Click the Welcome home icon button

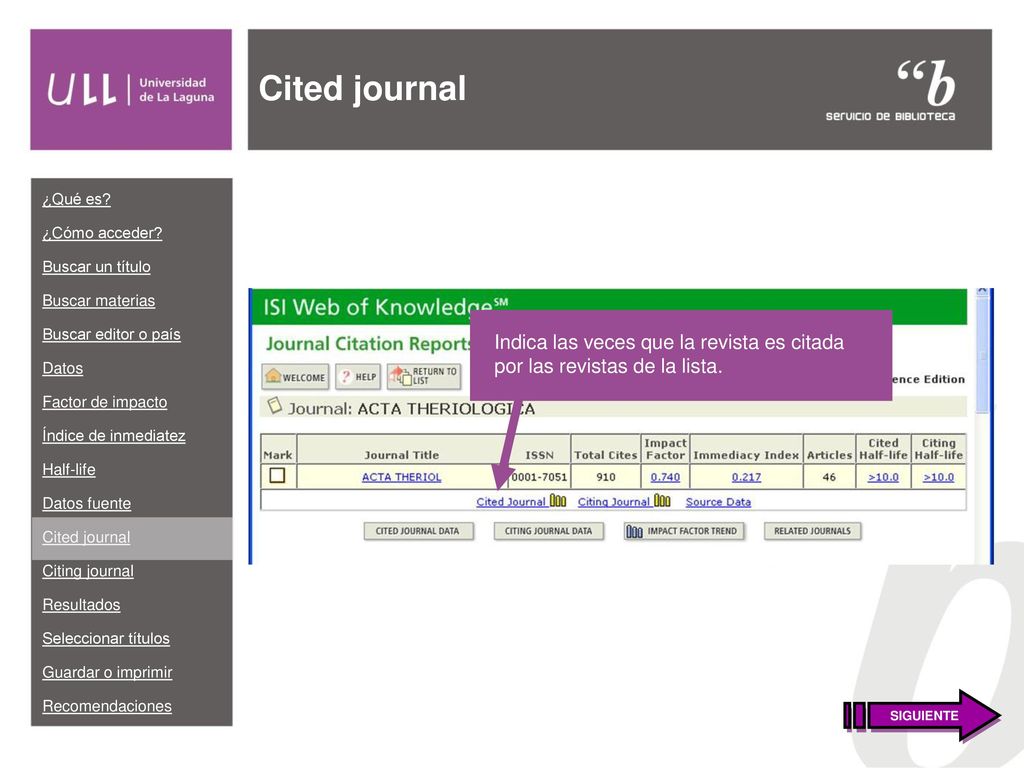(295, 377)
